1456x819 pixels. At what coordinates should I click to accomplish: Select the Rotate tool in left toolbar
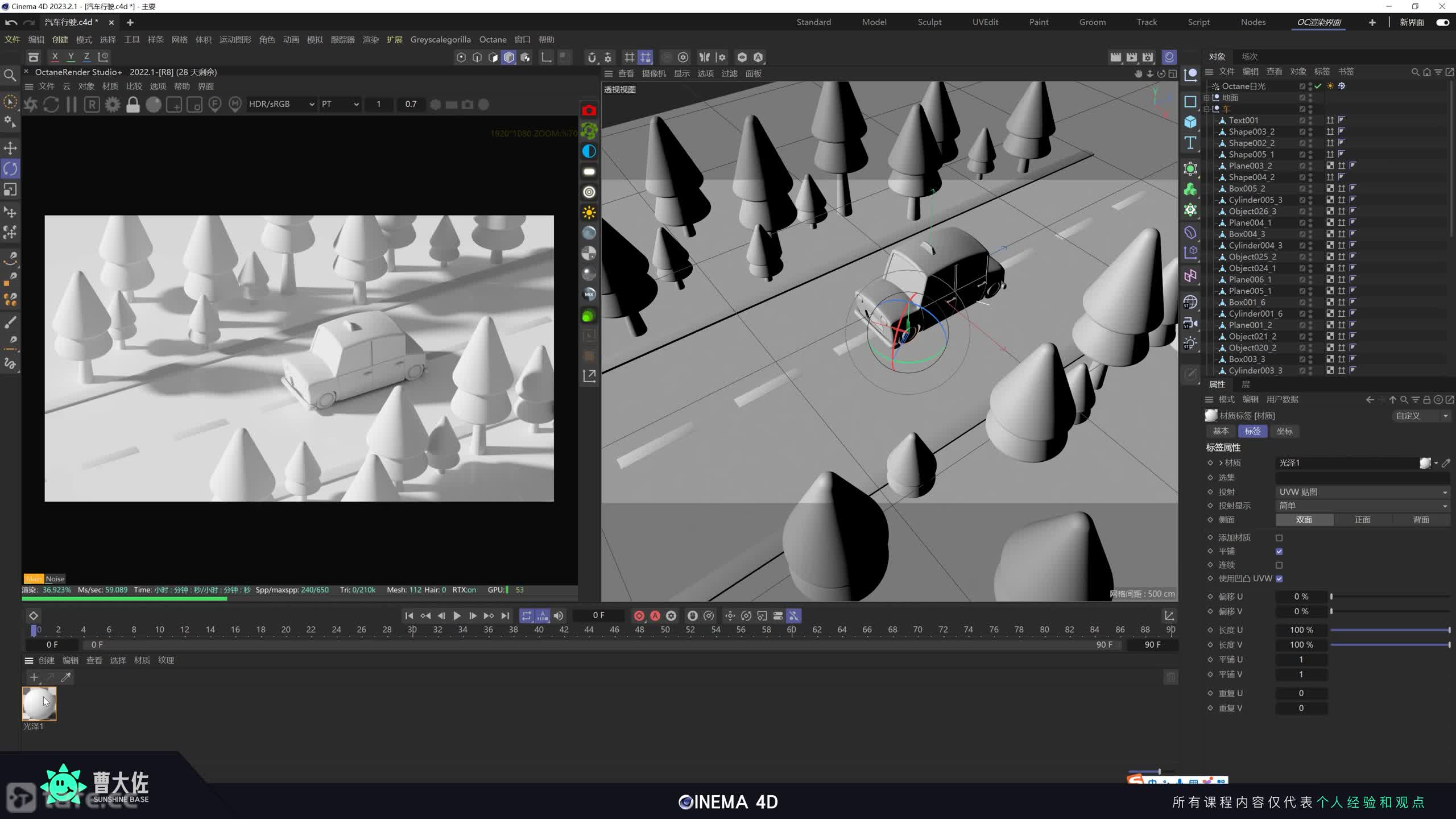(10, 169)
